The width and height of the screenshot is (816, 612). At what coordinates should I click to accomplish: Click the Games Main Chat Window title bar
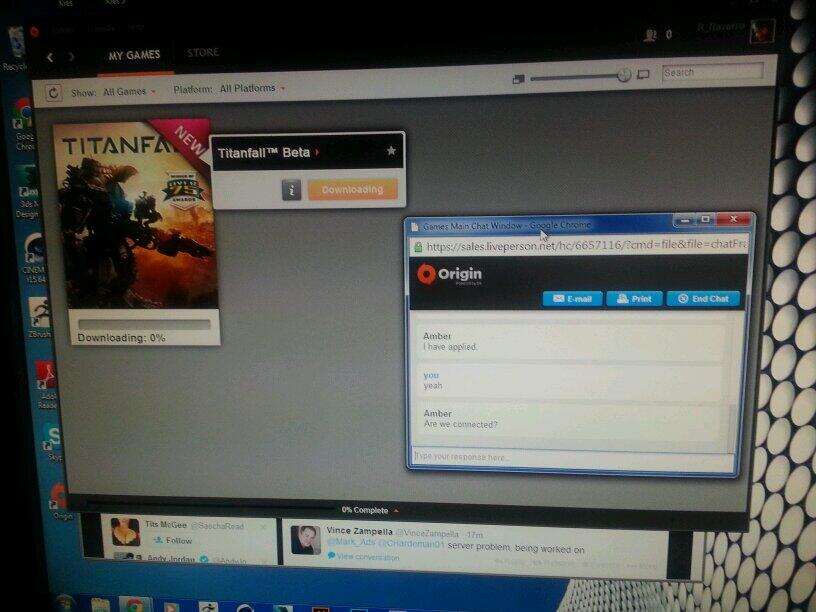click(541, 226)
